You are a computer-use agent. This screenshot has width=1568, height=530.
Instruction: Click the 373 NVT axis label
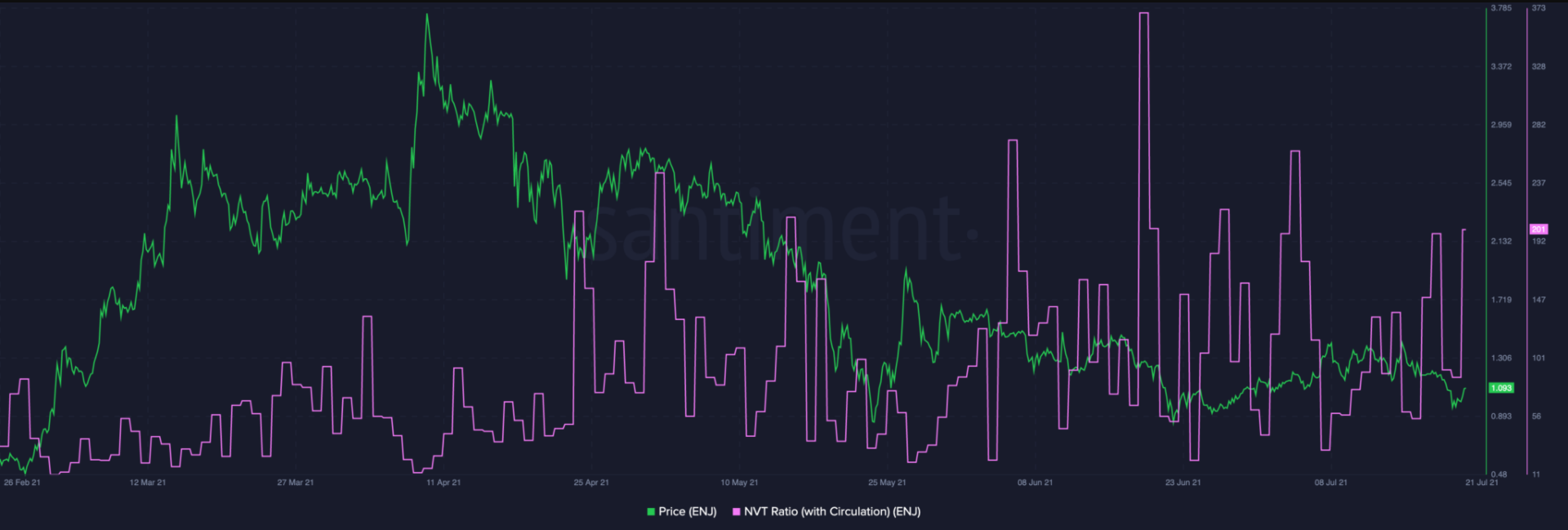click(x=1539, y=8)
